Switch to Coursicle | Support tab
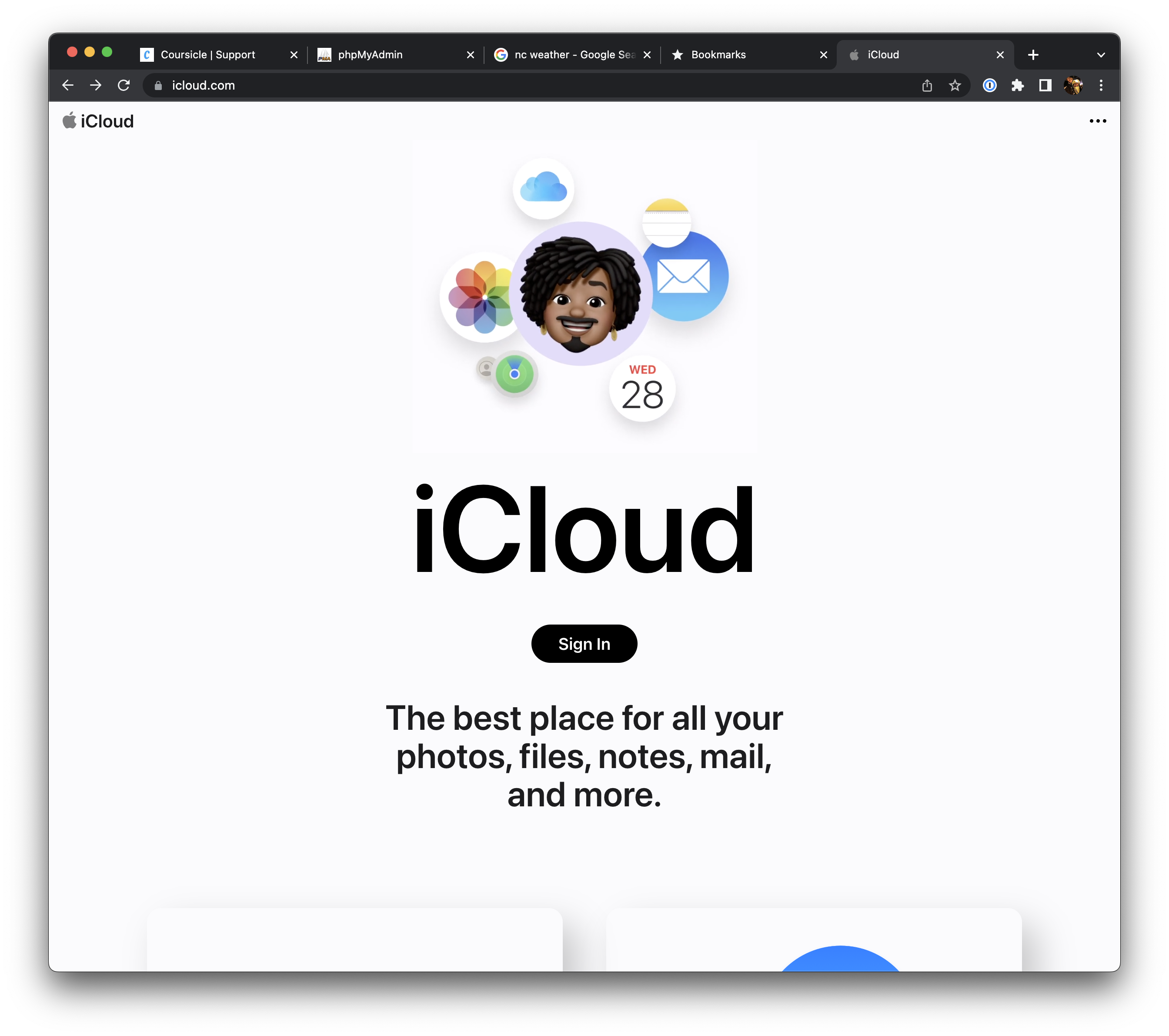 click(x=208, y=55)
